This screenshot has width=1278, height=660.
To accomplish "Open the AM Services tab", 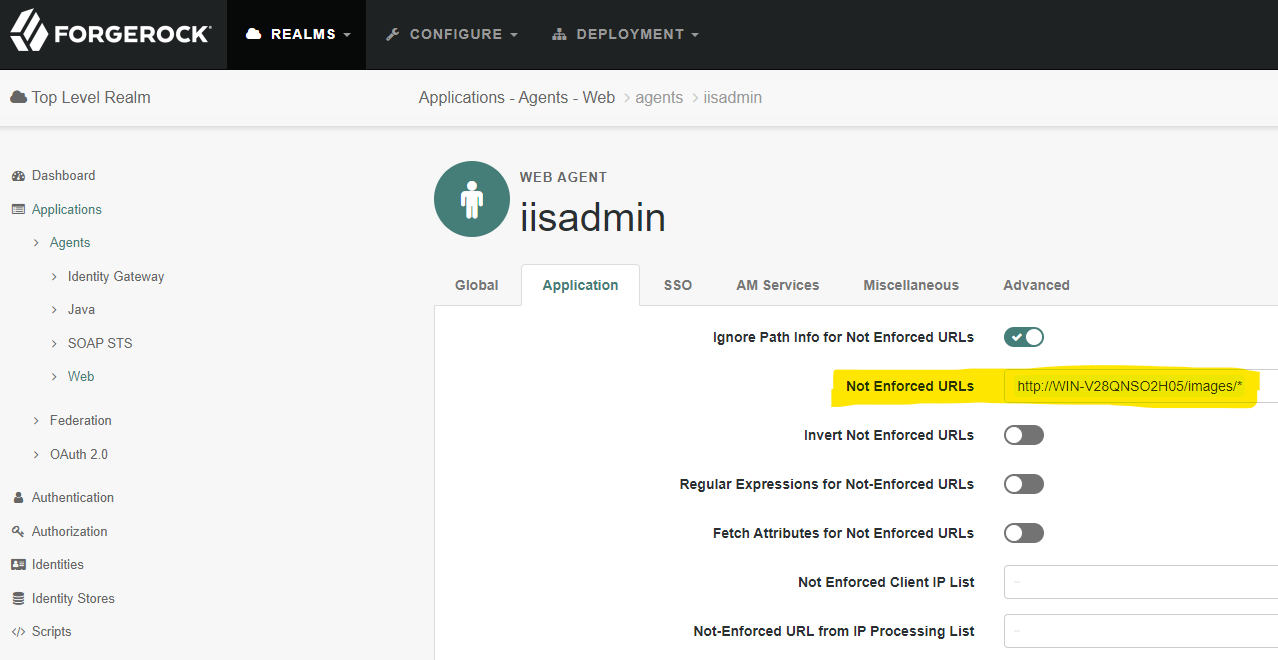I will [778, 285].
